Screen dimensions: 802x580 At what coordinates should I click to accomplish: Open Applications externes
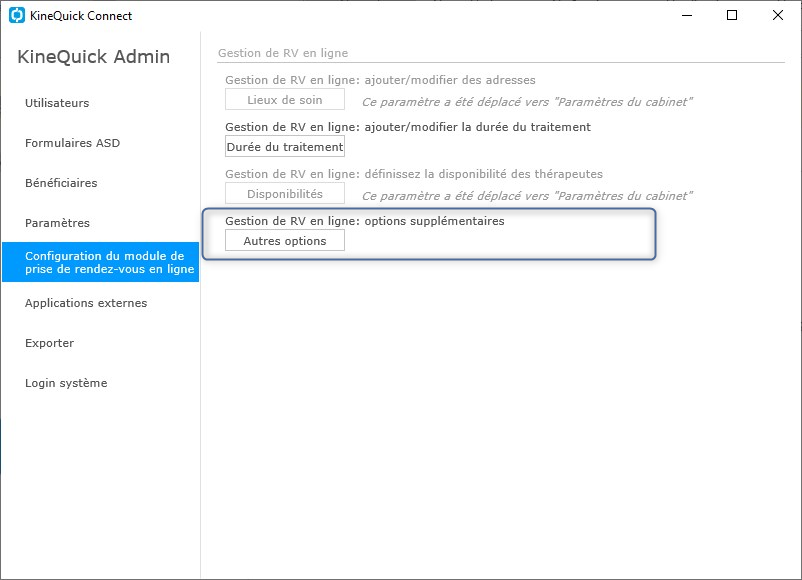[86, 303]
